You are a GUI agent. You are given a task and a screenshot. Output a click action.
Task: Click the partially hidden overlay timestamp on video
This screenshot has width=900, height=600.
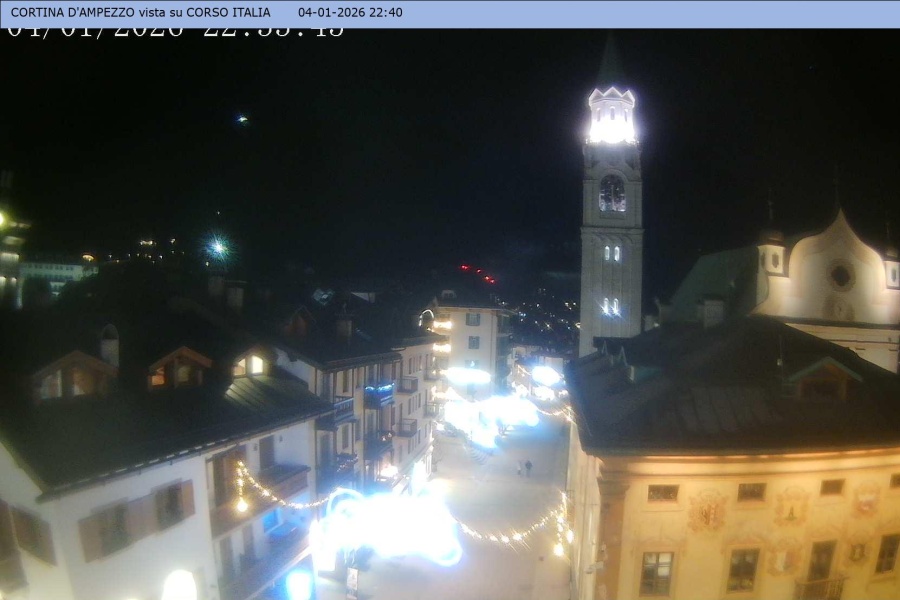click(x=175, y=32)
